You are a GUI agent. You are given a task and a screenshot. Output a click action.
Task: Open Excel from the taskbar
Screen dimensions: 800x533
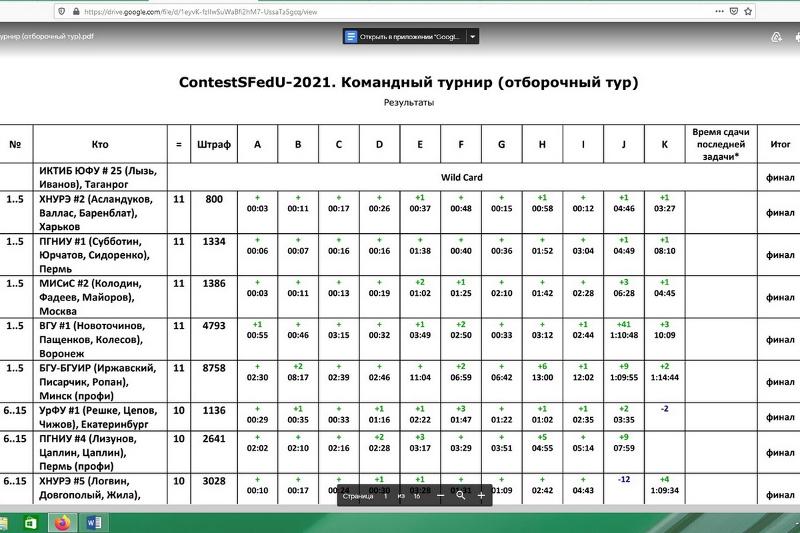point(31,522)
